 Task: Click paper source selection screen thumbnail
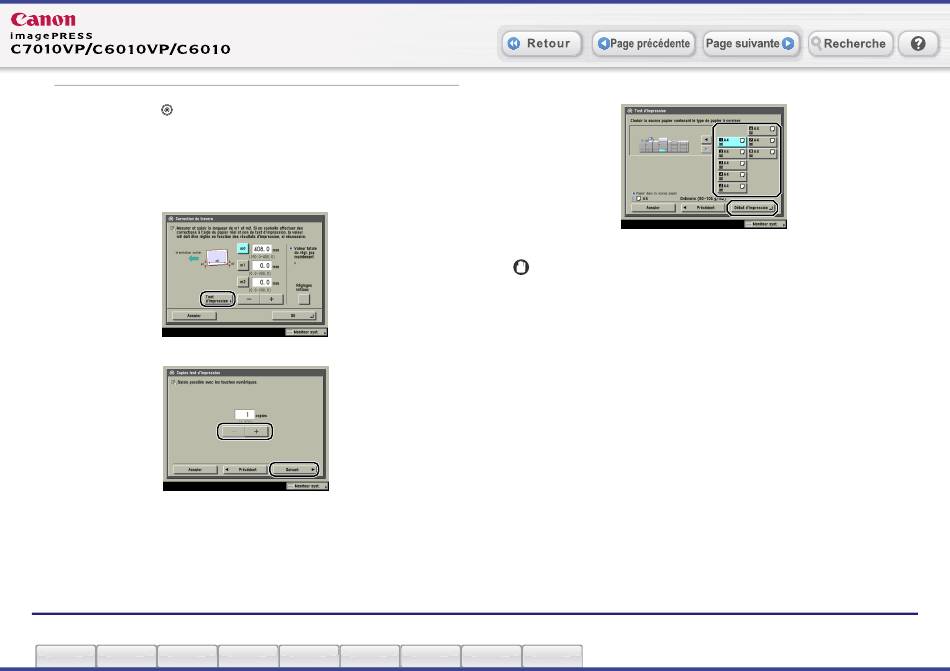(x=705, y=166)
